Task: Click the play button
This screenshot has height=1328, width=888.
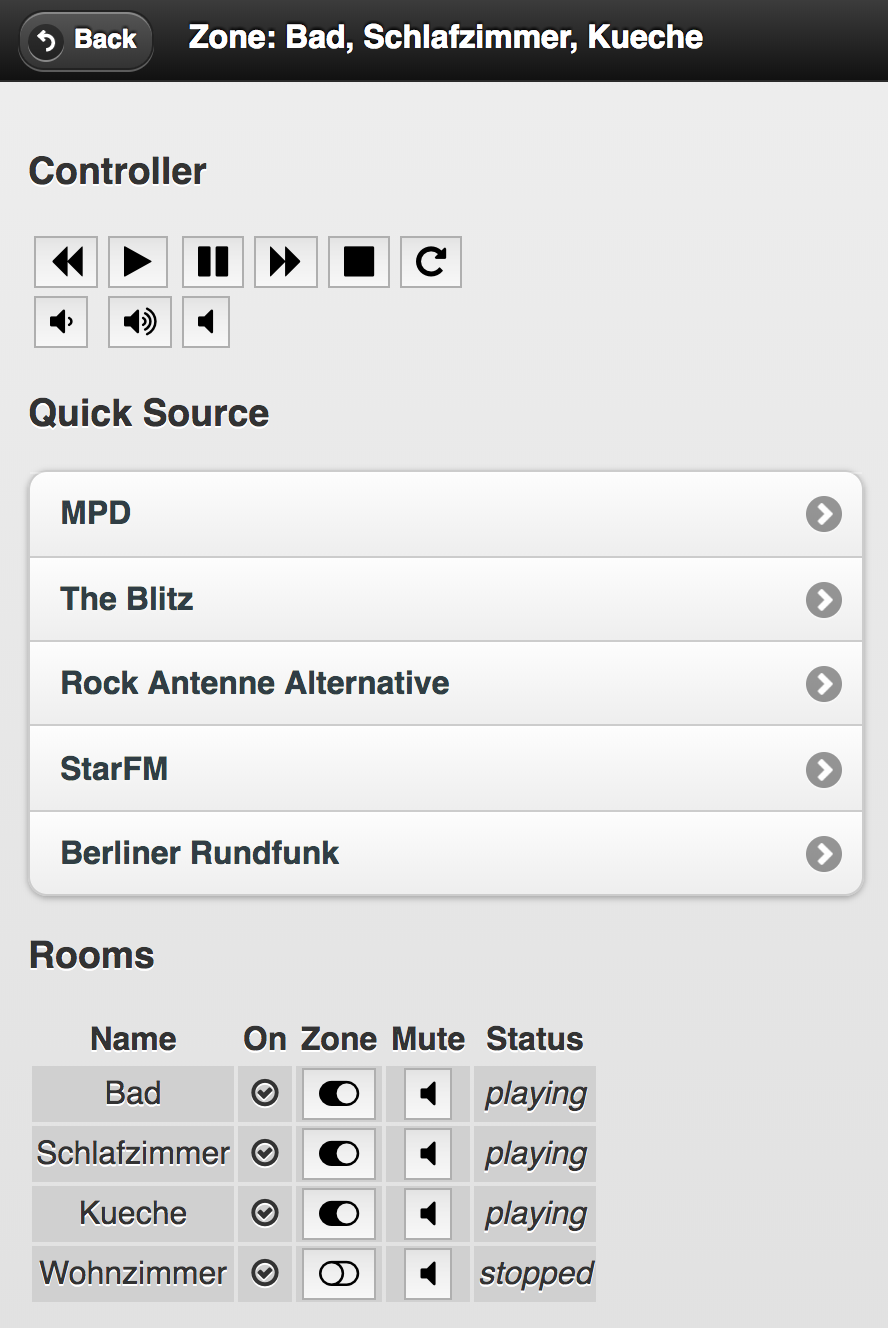Action: click(138, 262)
